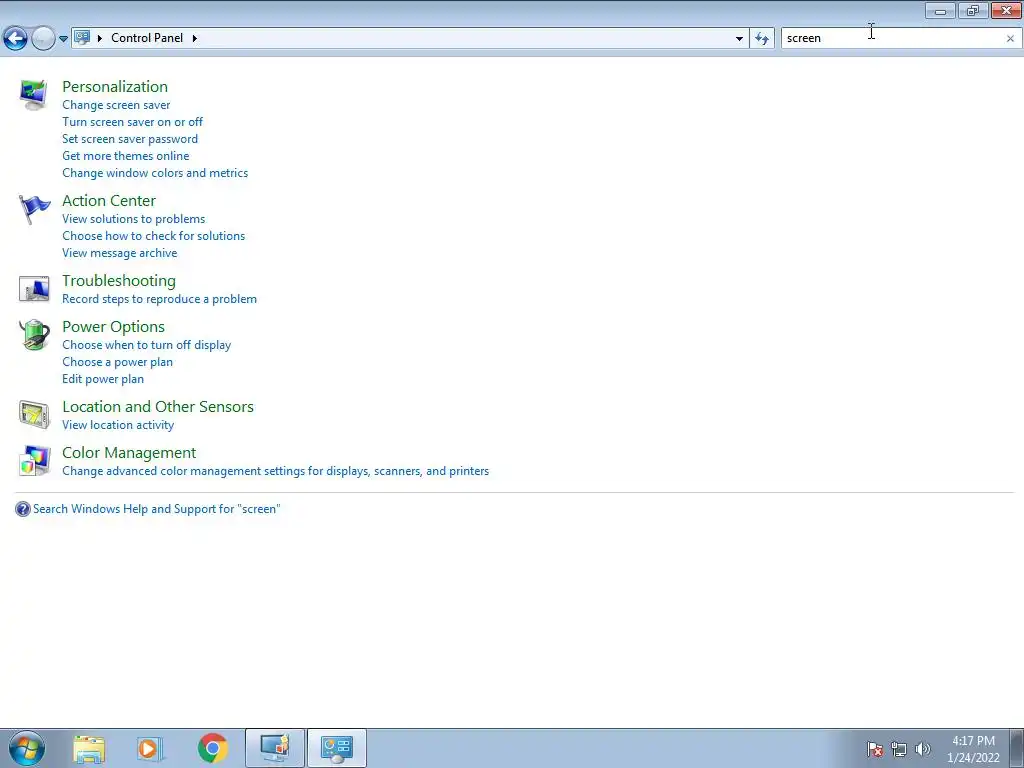This screenshot has height=768, width=1024.
Task: Switch to the Personalization taskbar window
Action: tap(275, 748)
